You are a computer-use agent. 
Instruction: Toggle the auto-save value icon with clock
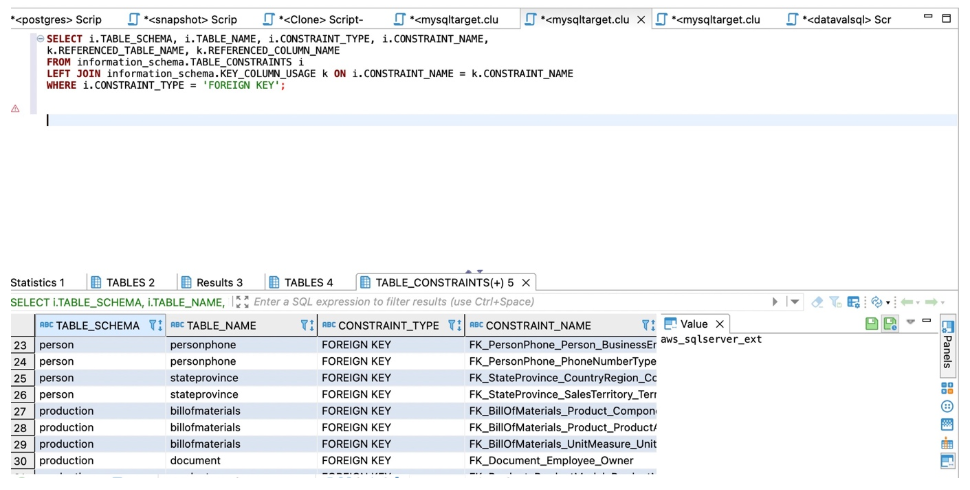[890, 324]
